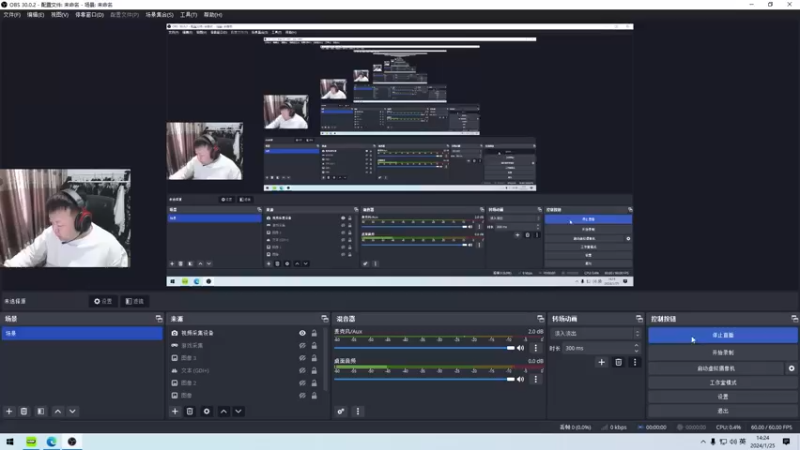Open the 麦克风/Aux three-dot options menu
Viewport: 800px width, 450px height.
(x=535, y=348)
